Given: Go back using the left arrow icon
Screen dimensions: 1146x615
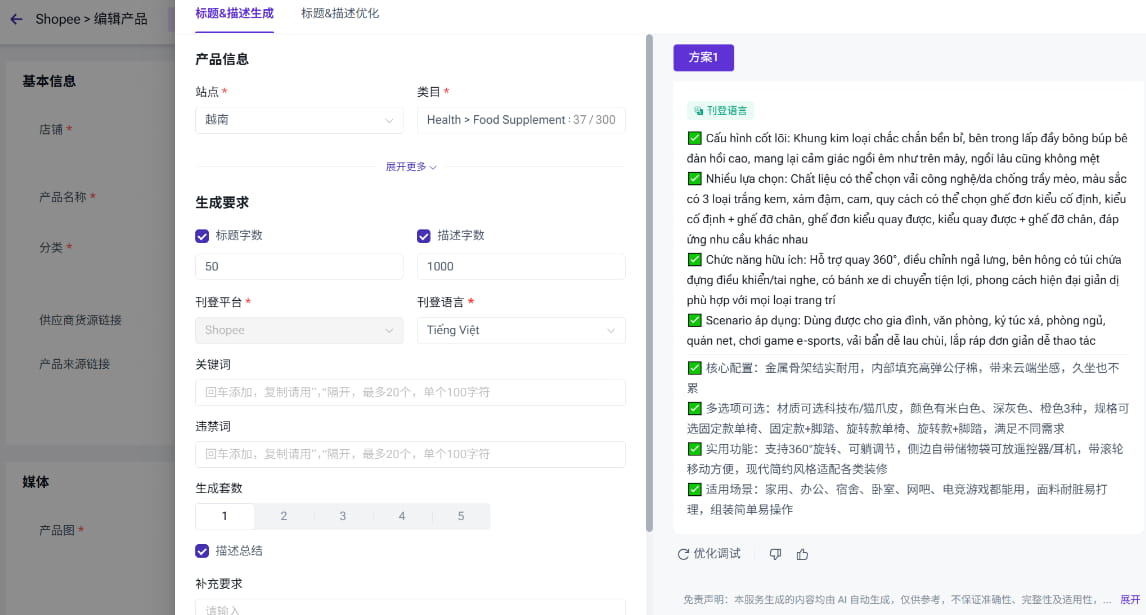Looking at the screenshot, I should tap(16, 19).
